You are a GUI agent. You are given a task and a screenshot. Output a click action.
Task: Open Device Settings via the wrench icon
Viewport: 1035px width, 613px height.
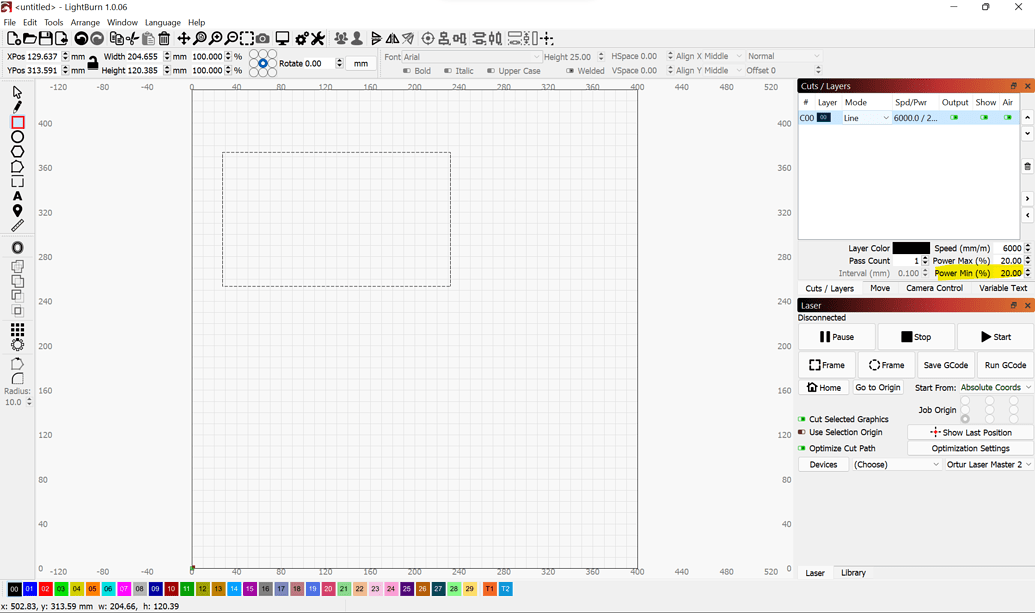pyautogui.click(x=317, y=38)
